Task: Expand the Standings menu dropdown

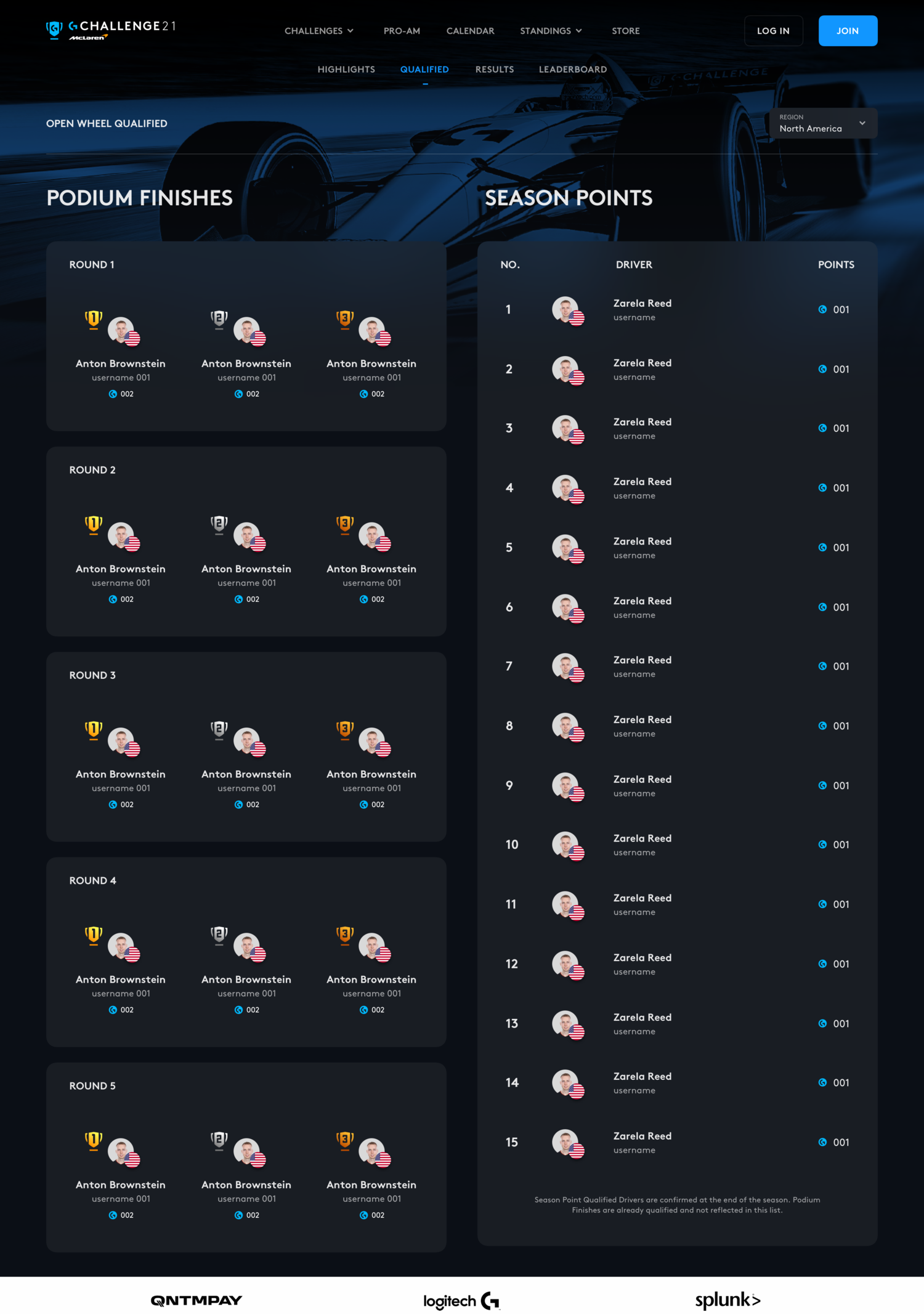Action: [x=551, y=31]
